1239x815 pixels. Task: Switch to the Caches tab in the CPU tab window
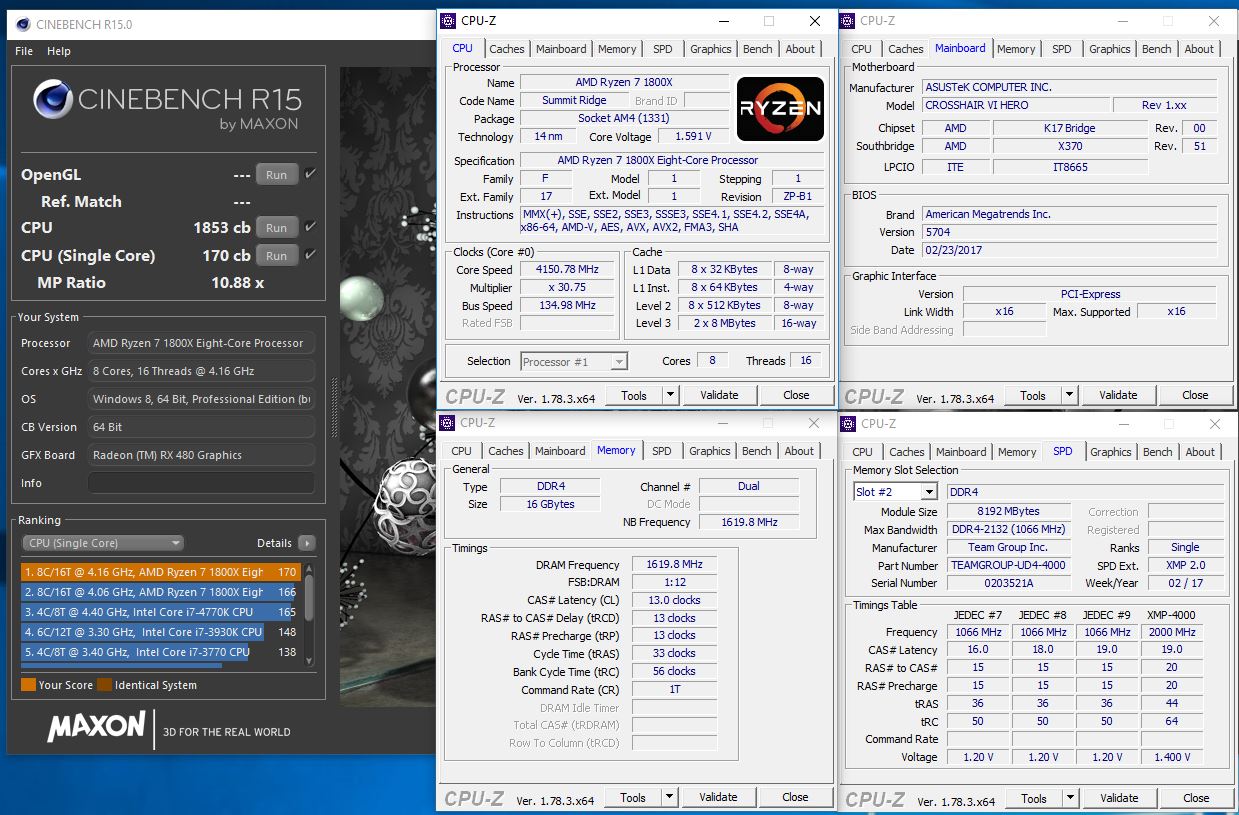[x=507, y=49]
